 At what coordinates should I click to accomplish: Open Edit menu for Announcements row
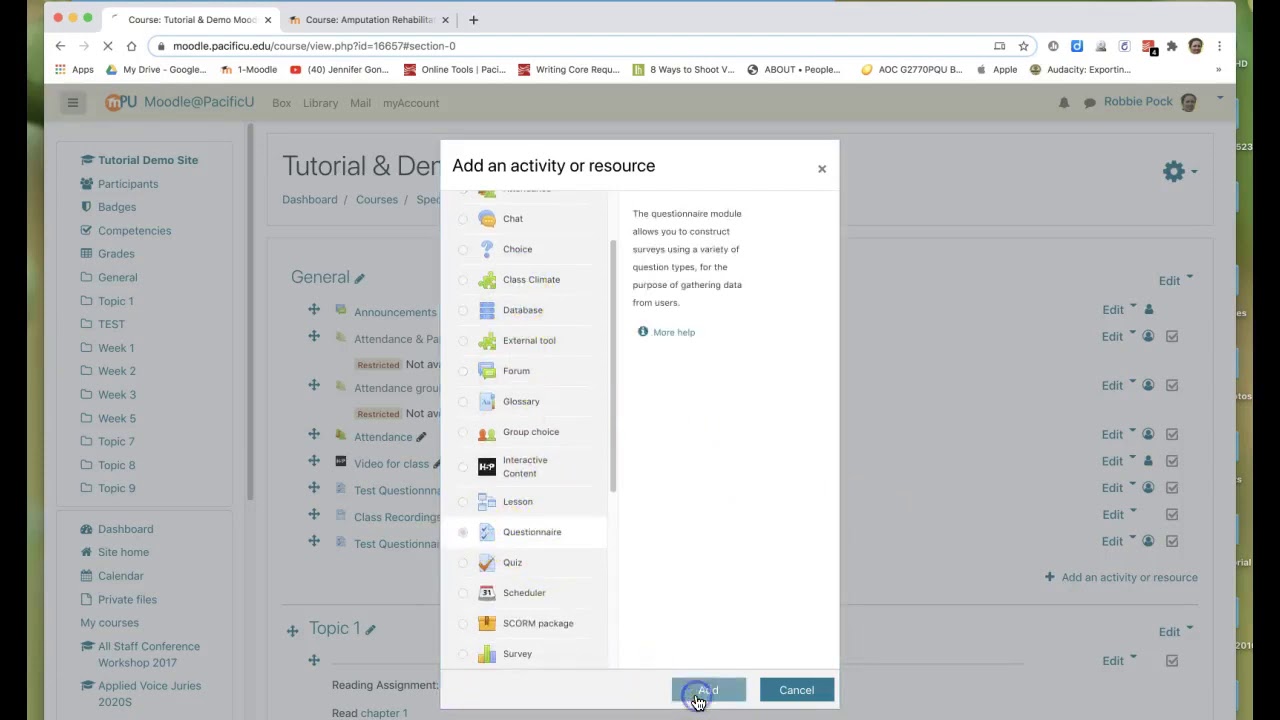point(1119,310)
